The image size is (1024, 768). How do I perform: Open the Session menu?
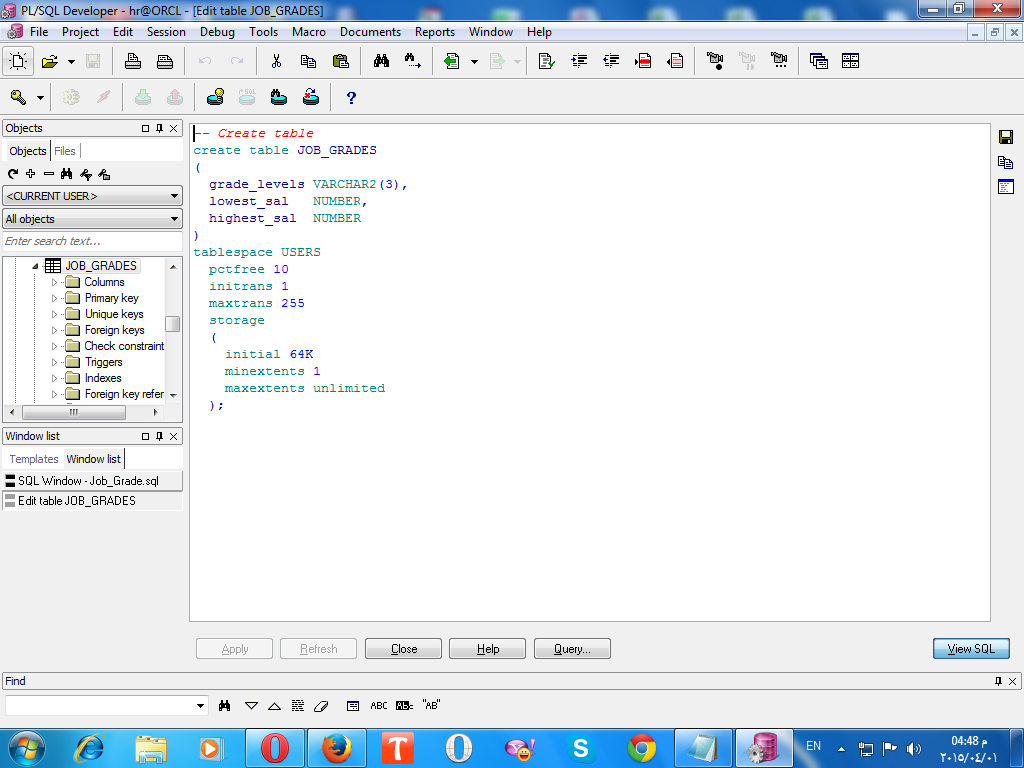(166, 32)
